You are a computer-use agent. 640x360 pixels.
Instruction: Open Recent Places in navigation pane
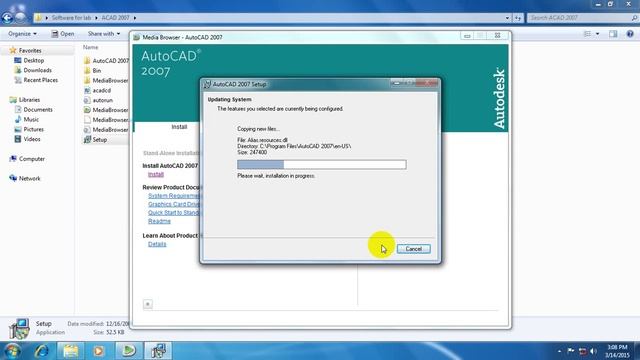[40, 80]
